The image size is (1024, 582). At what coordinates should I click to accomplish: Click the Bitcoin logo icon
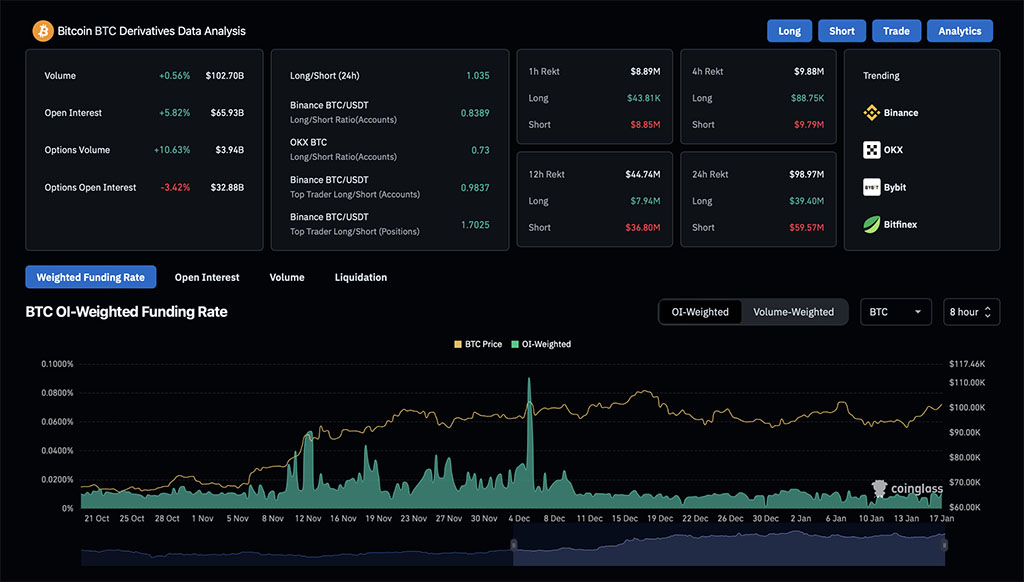[42, 31]
